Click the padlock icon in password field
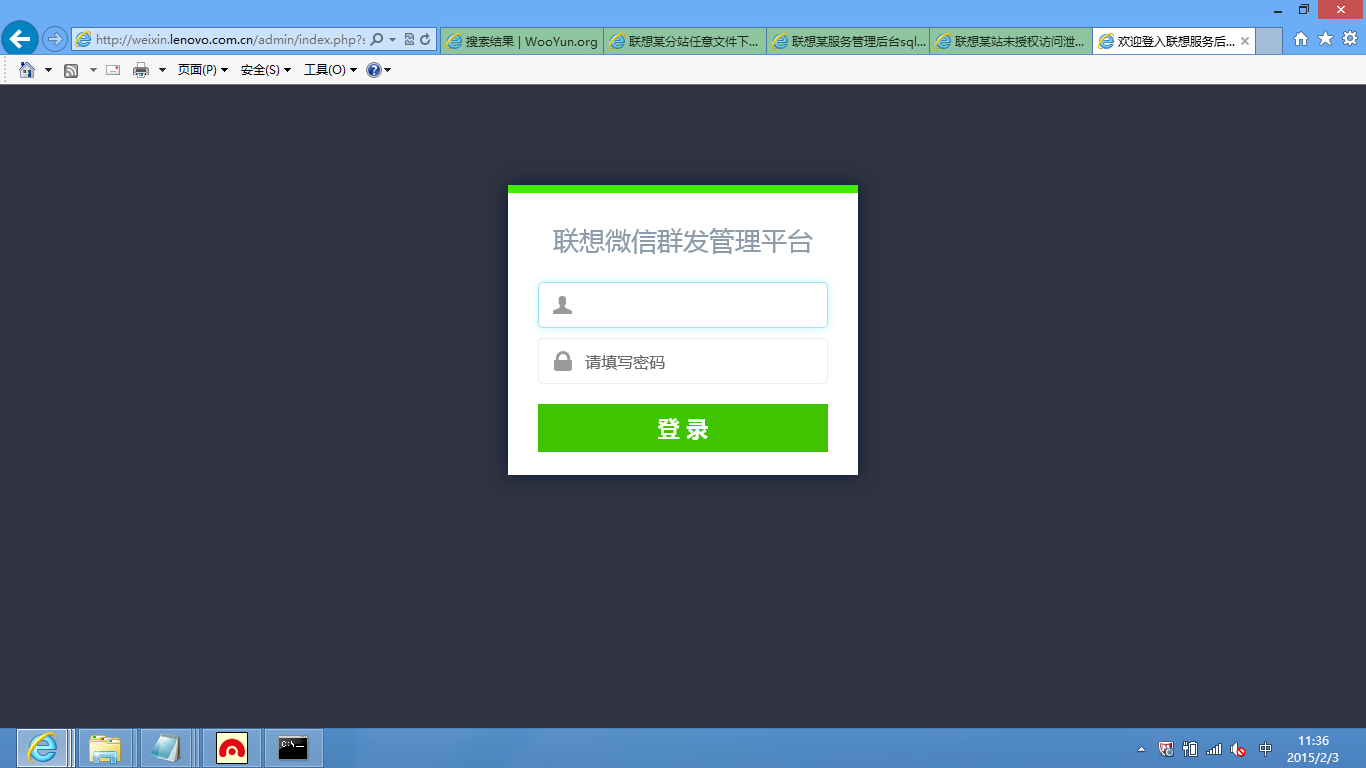1366x768 pixels. coord(563,361)
